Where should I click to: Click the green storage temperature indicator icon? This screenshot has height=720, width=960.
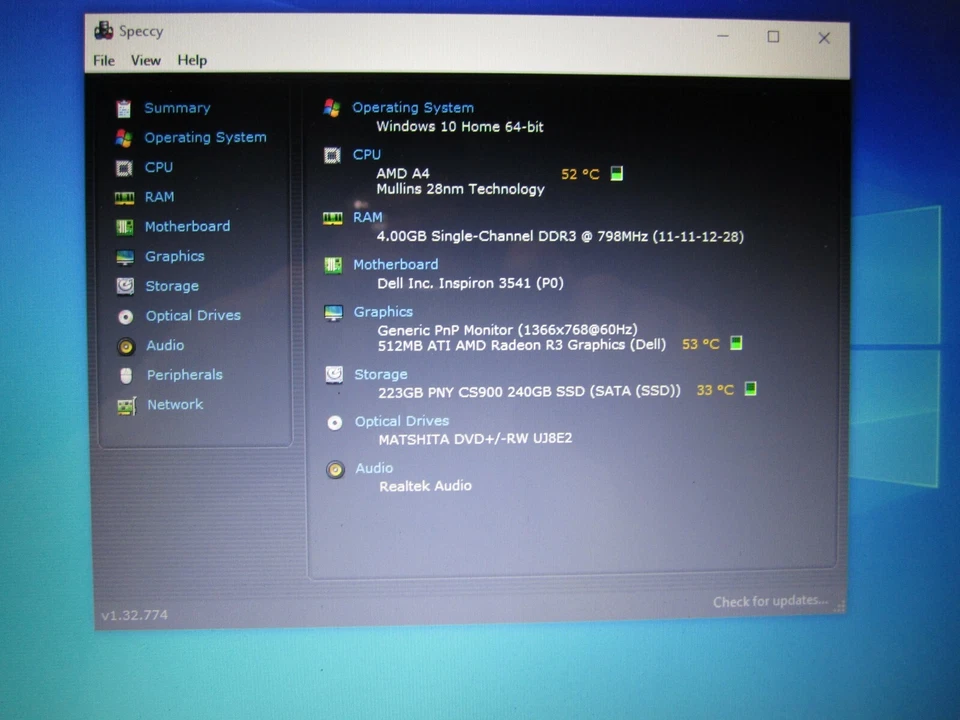coord(750,388)
